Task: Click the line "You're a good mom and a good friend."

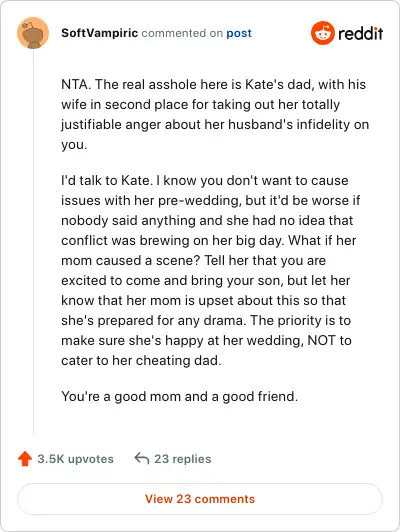Action: pyautogui.click(x=179, y=396)
